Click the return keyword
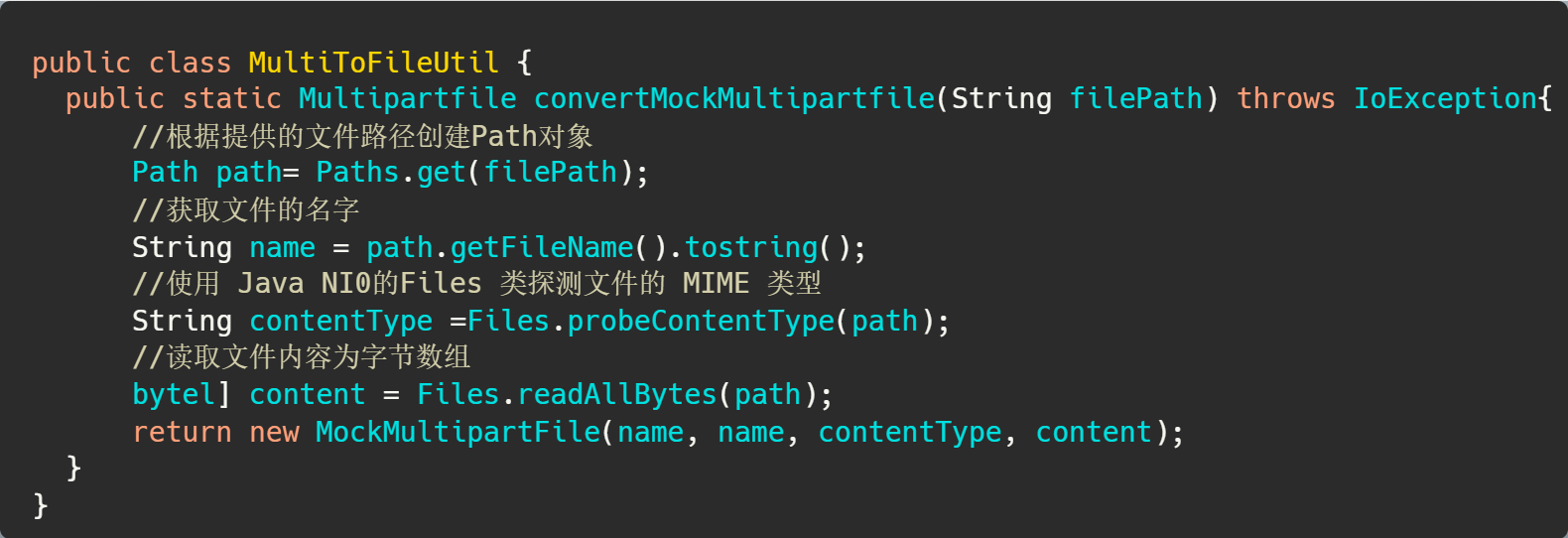This screenshot has height=538, width=1568. coord(182,433)
